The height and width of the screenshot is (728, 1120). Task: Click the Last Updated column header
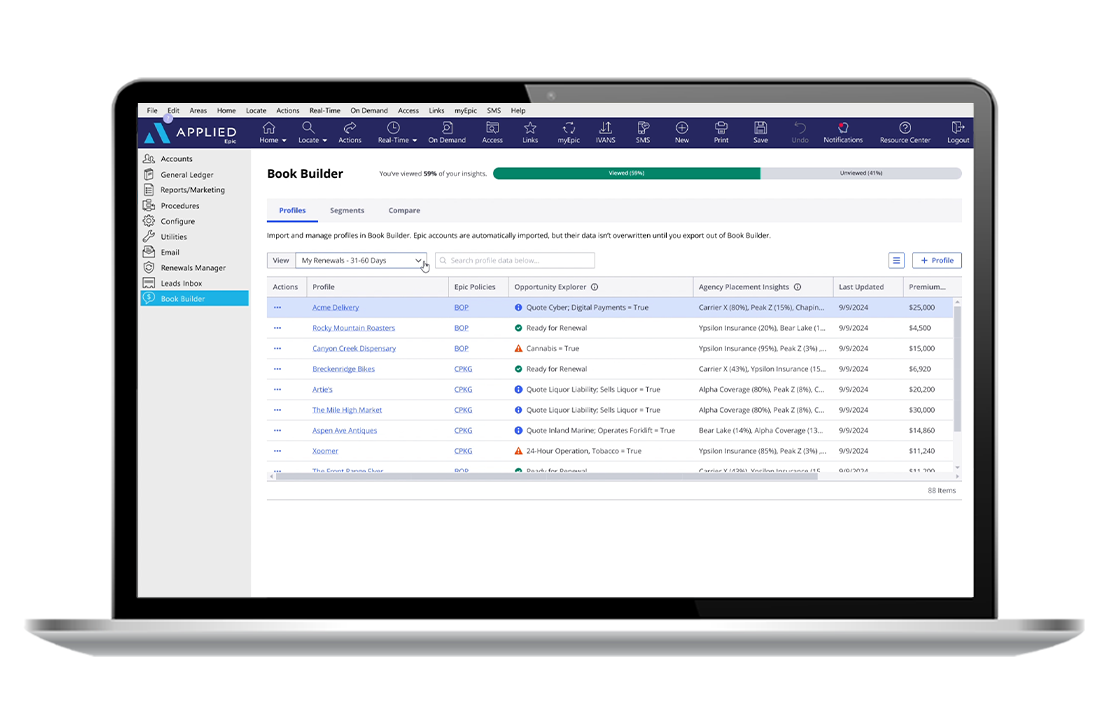[x=861, y=287]
